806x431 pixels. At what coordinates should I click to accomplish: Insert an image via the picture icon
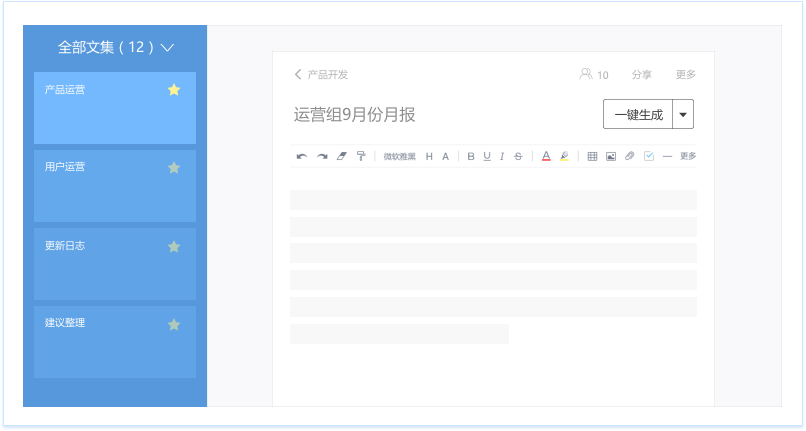(611, 156)
